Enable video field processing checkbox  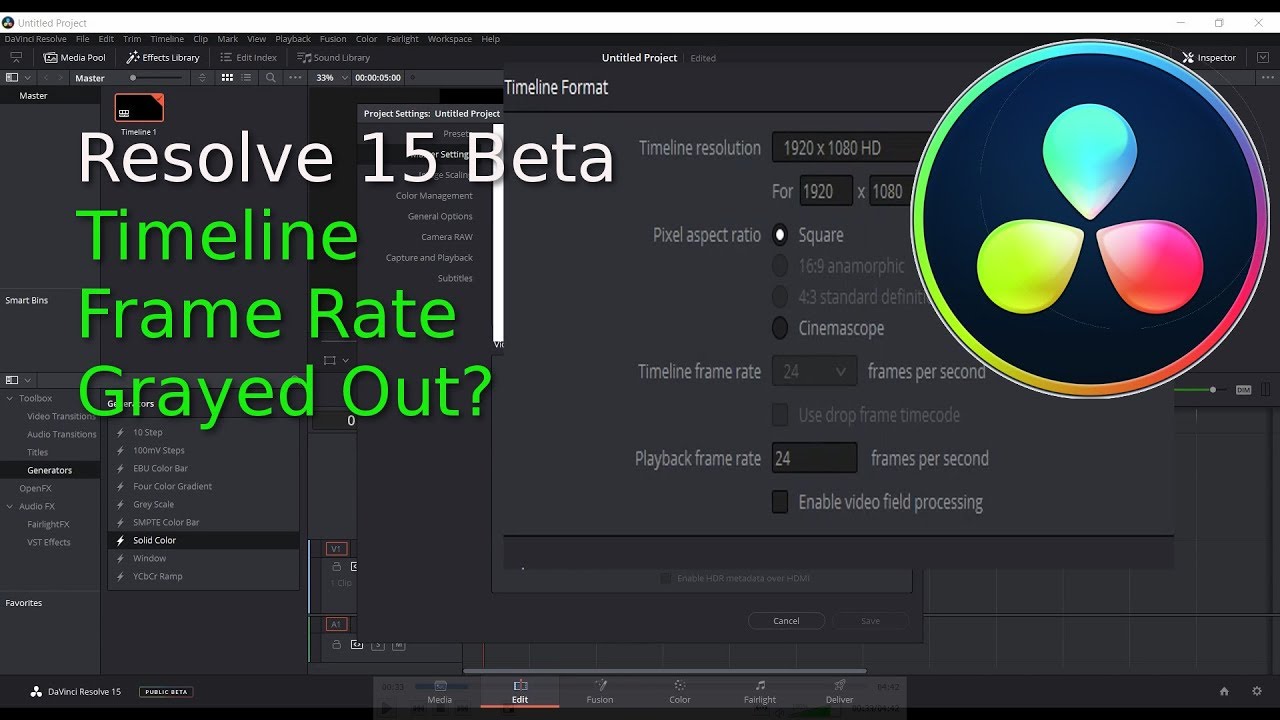[x=780, y=502]
